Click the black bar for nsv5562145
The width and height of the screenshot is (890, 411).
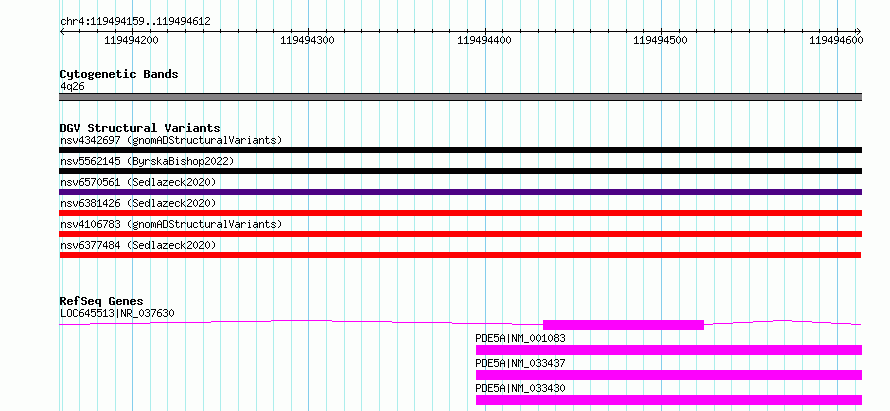[x=460, y=171]
